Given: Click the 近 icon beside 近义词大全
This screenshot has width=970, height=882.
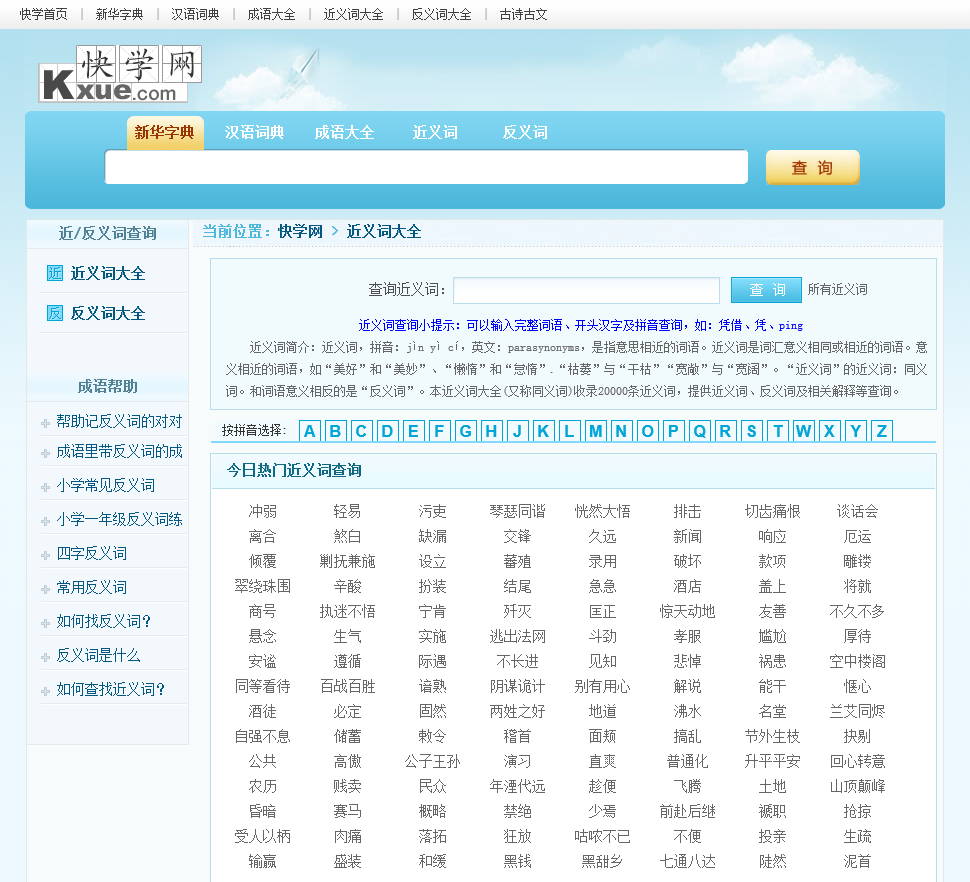Looking at the screenshot, I should [55, 273].
